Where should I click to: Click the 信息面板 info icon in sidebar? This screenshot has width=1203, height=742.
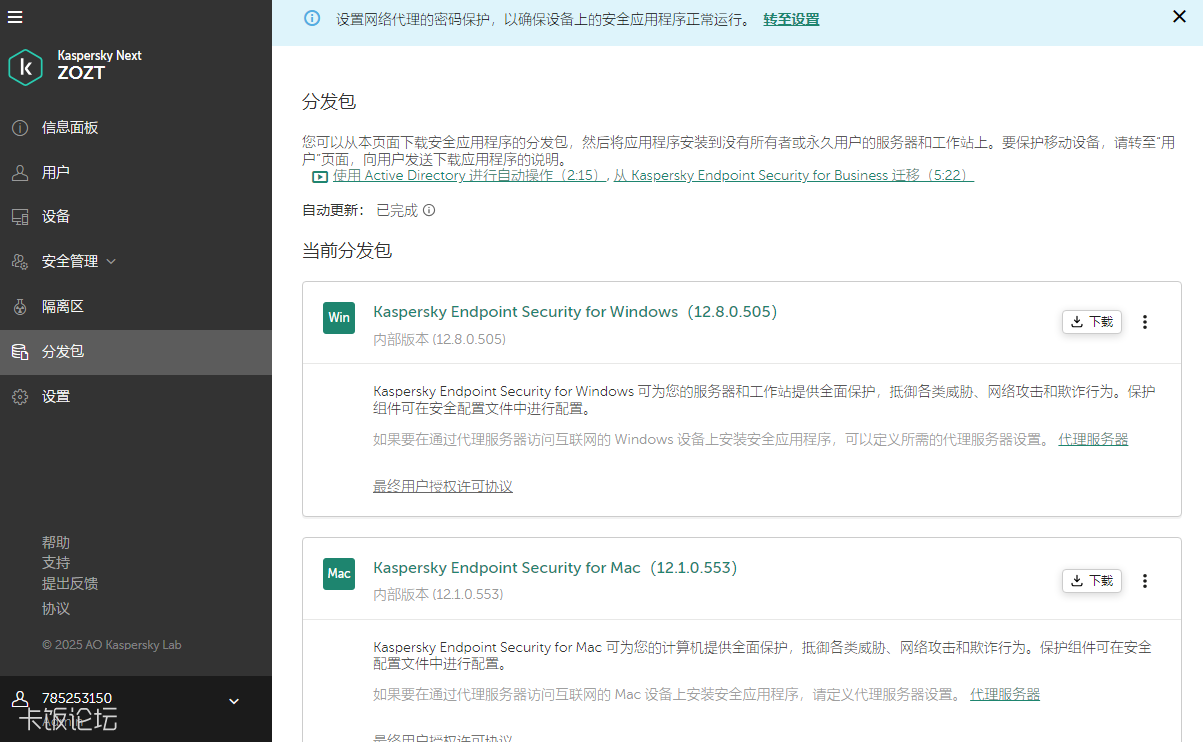pyautogui.click(x=20, y=128)
